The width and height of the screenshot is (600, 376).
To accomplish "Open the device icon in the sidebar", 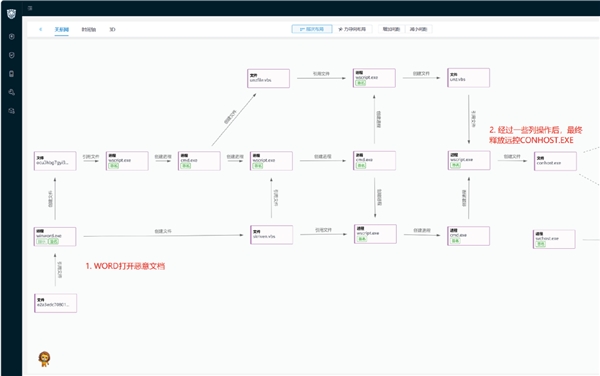I will pos(11,74).
